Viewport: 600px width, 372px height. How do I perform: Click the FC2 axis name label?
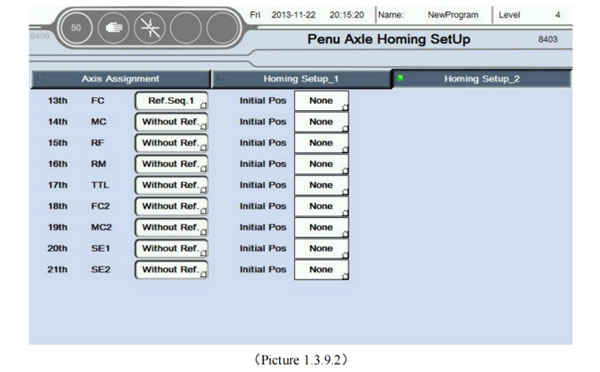[x=100, y=206]
